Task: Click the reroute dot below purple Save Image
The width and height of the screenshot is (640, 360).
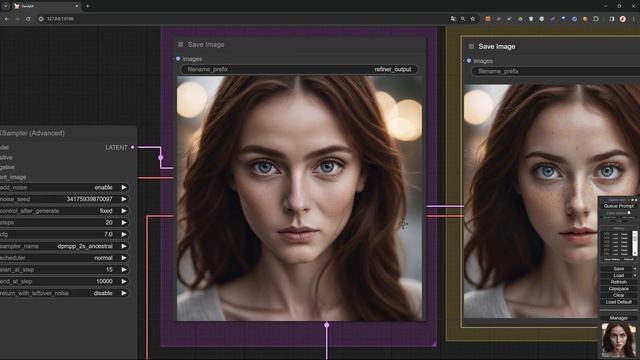Action: click(327, 325)
